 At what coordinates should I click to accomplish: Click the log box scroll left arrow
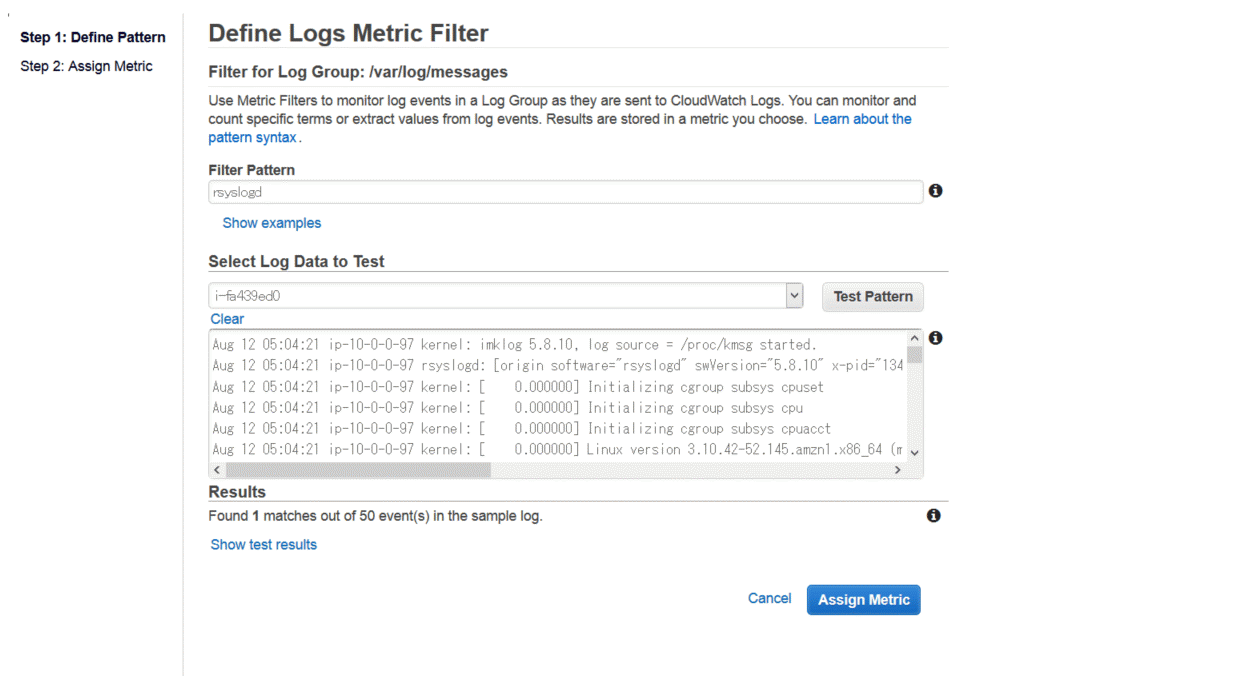(217, 469)
